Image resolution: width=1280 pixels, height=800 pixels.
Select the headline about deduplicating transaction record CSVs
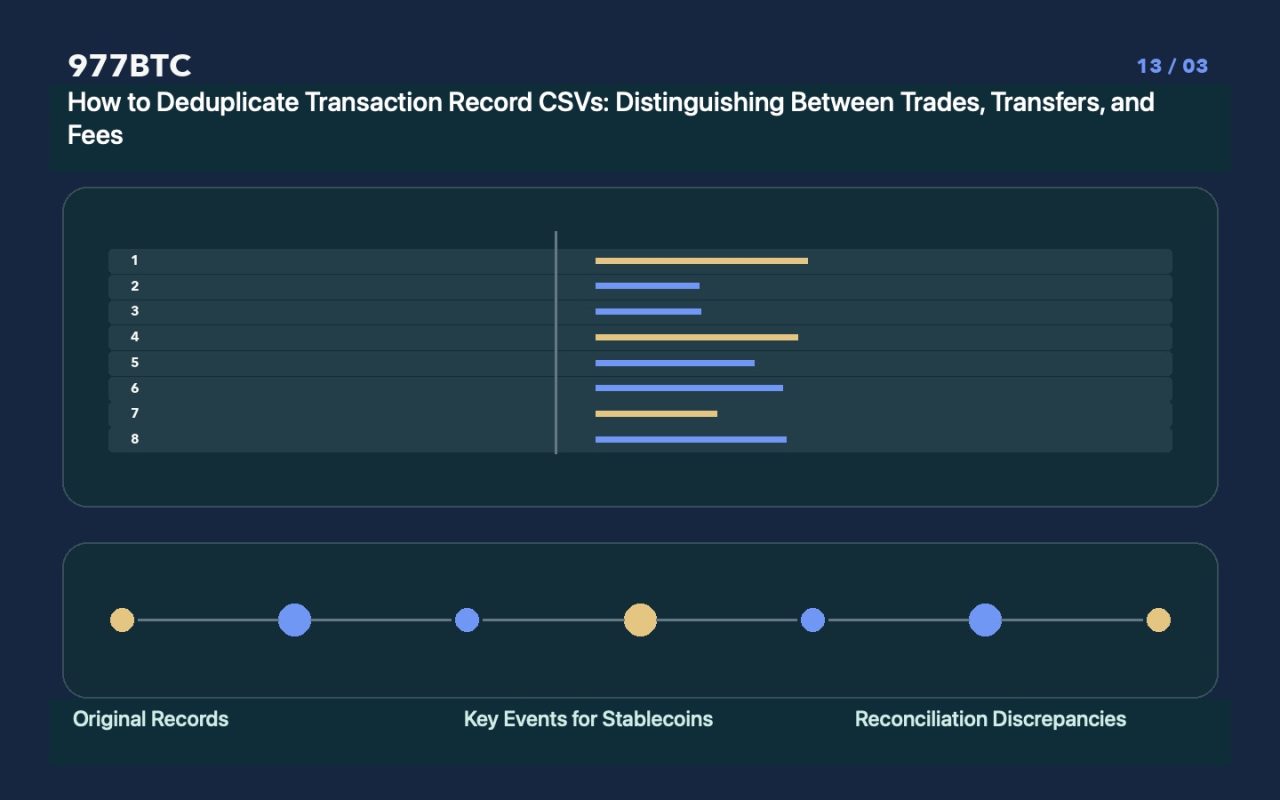coord(611,118)
